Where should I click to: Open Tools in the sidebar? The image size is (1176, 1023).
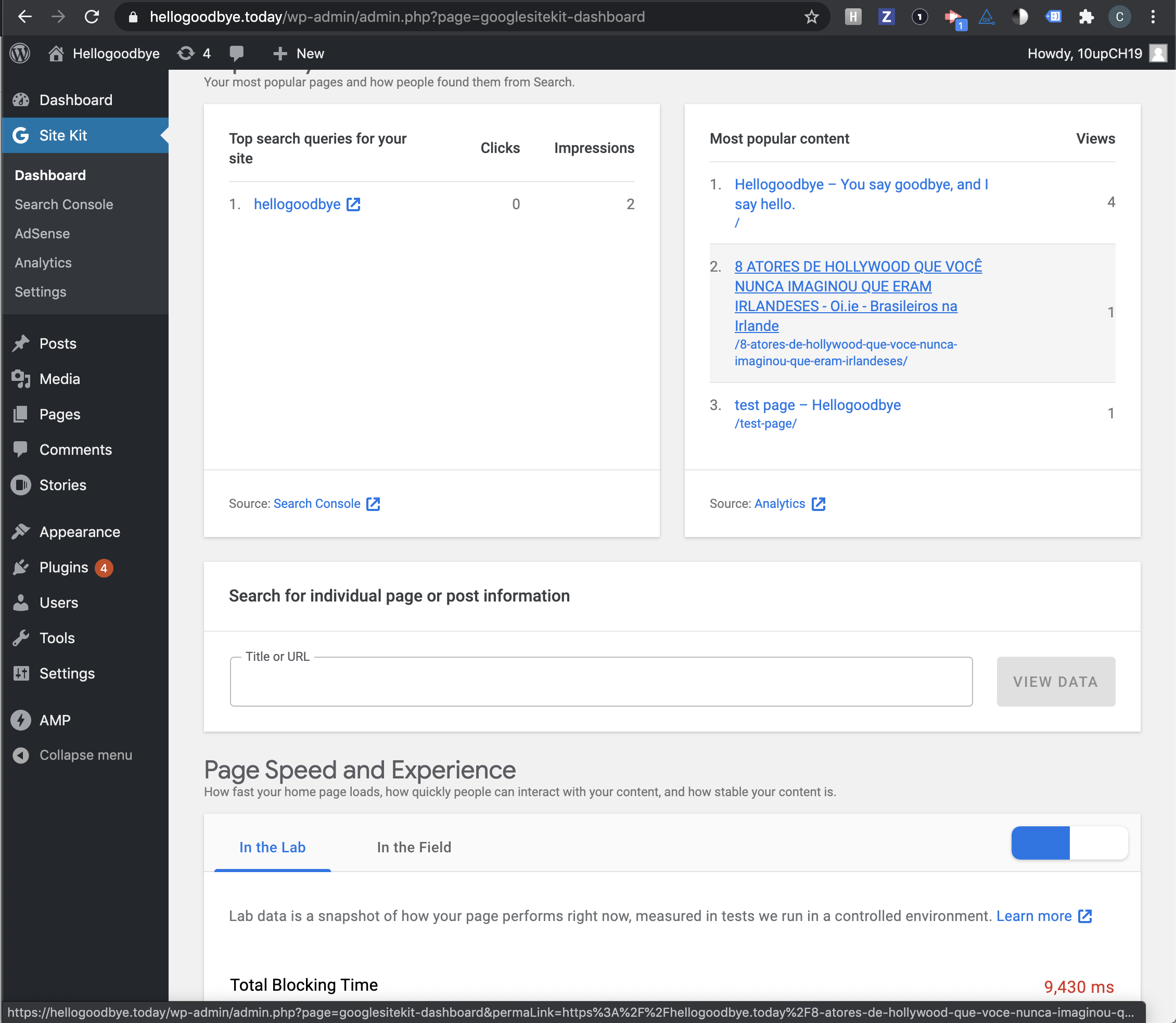pyautogui.click(x=84, y=638)
